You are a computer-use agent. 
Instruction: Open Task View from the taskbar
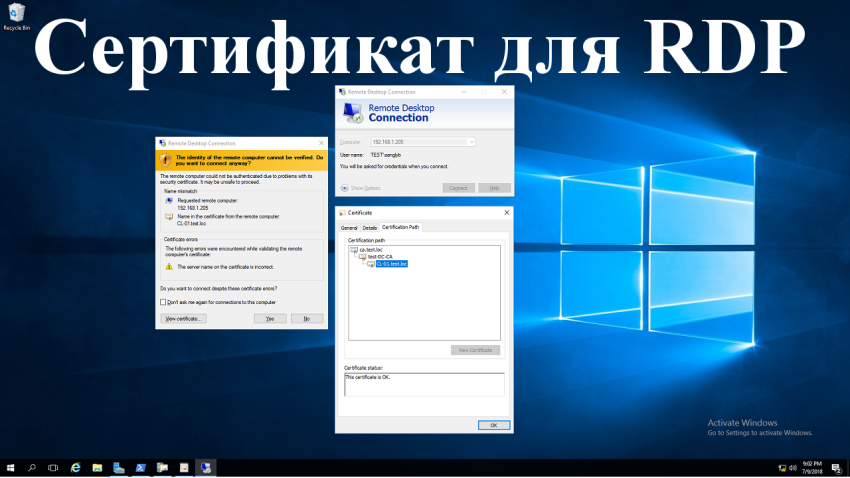(x=53, y=468)
